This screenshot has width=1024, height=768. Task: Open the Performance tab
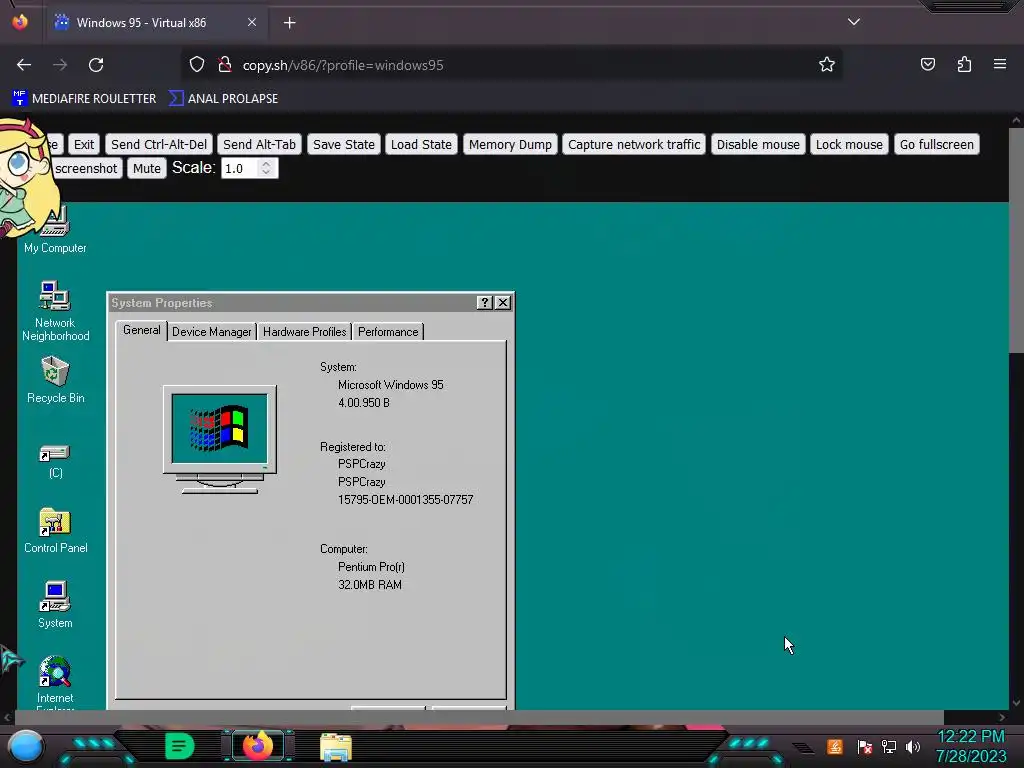[388, 332]
